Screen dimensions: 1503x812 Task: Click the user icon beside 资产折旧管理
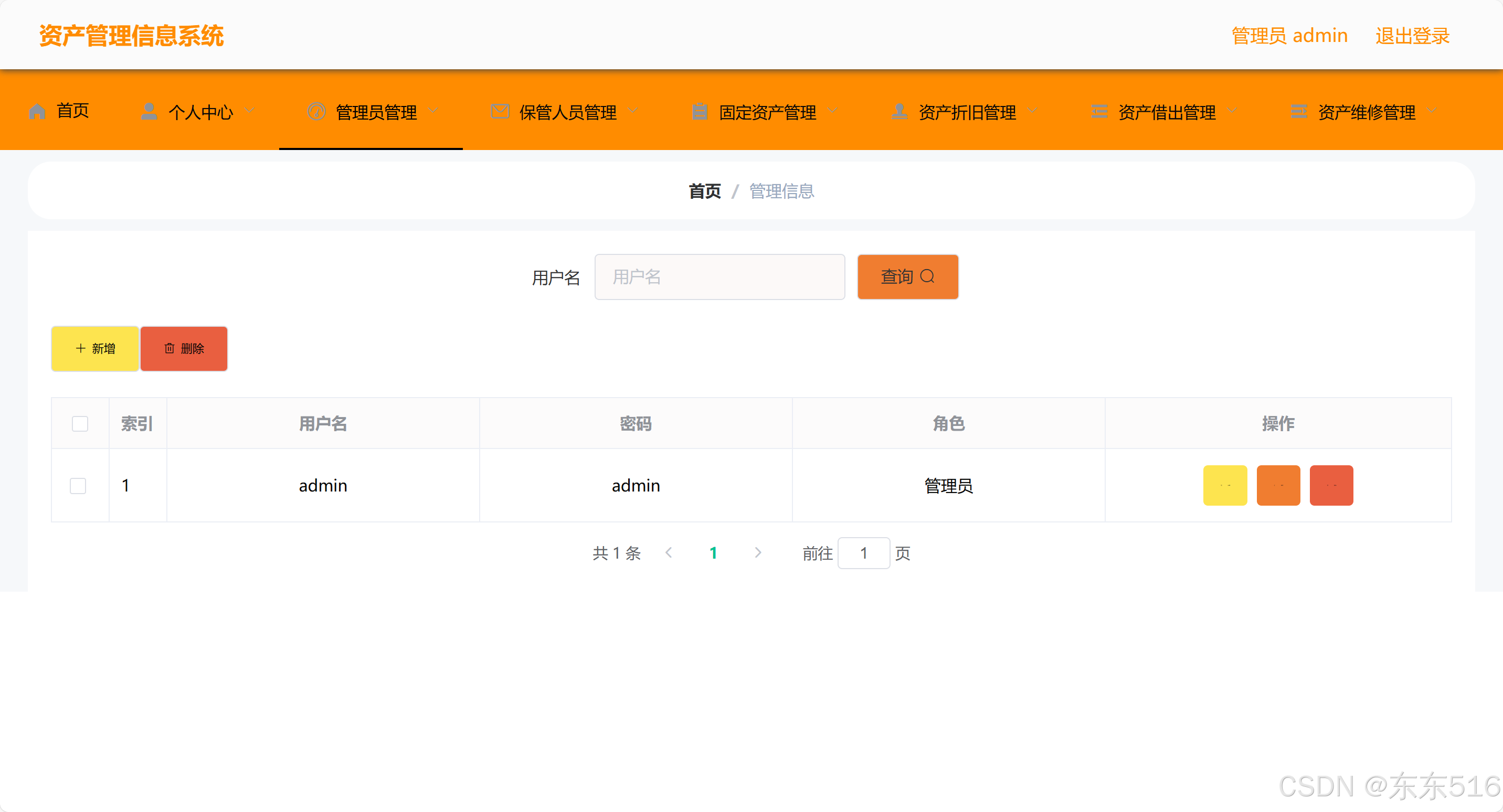[899, 111]
